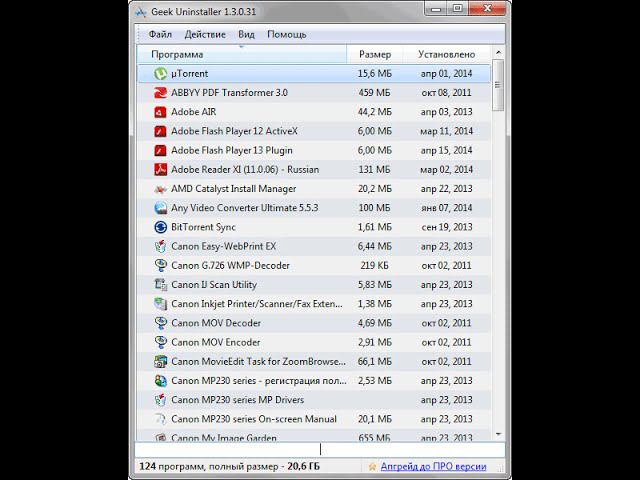The image size is (640, 480).
Task: Select the BitTorrent Sync entry name
Action: (x=203, y=227)
